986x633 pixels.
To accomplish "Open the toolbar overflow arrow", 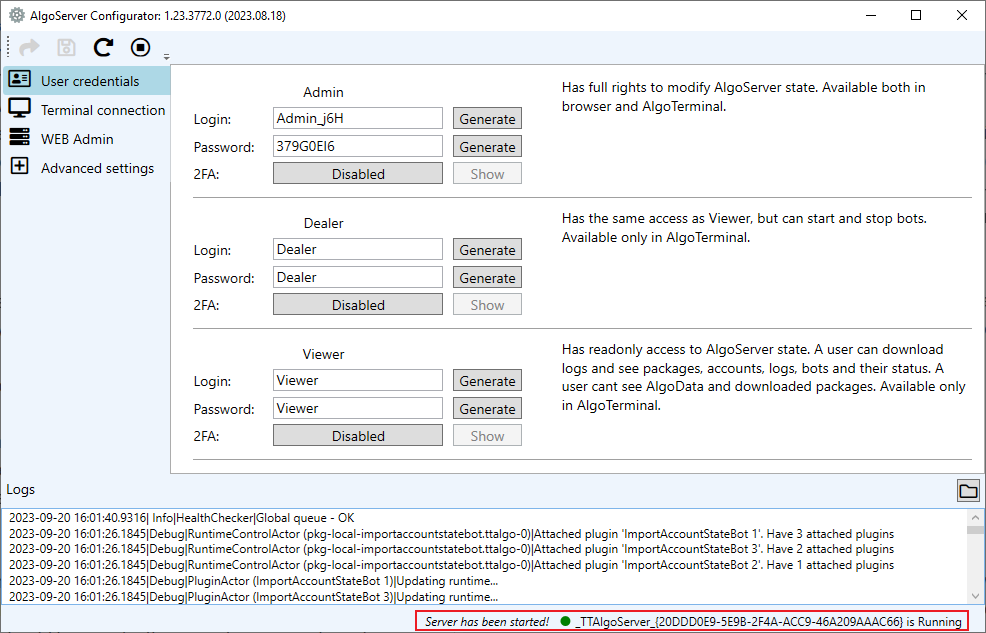I will tap(167, 57).
